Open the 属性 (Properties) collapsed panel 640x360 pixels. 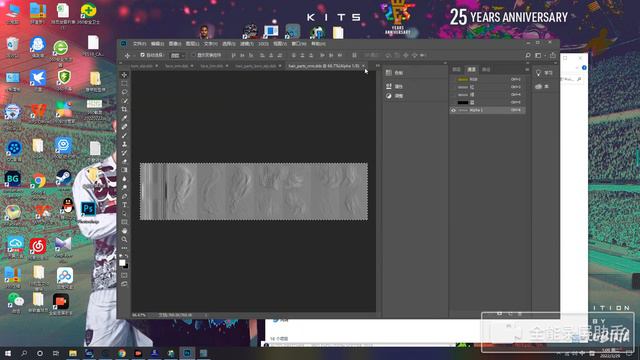(395, 87)
